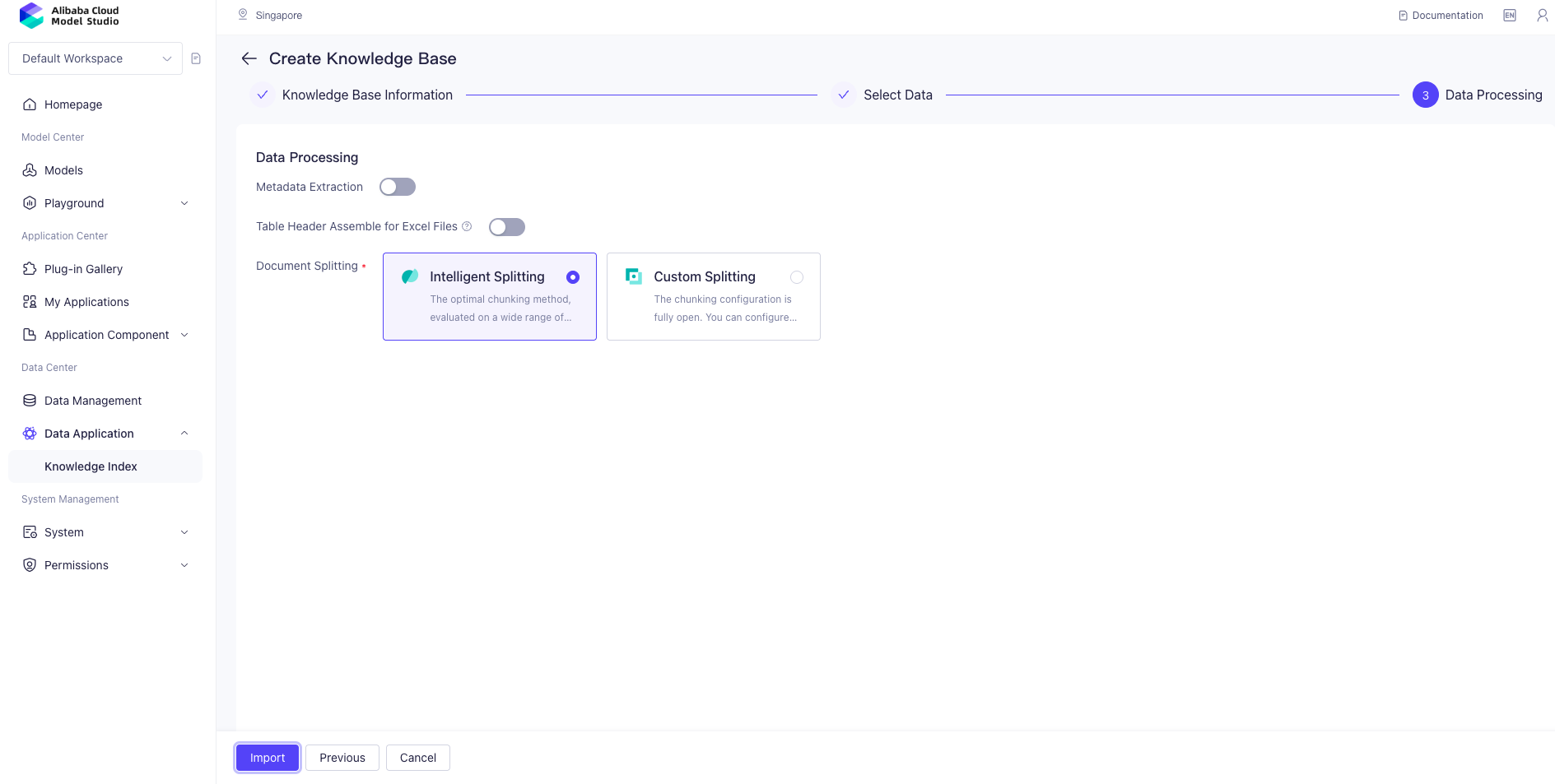Click the Alibaba Cloud Model Studio logo
The height and width of the screenshot is (784, 1555).
(69, 16)
